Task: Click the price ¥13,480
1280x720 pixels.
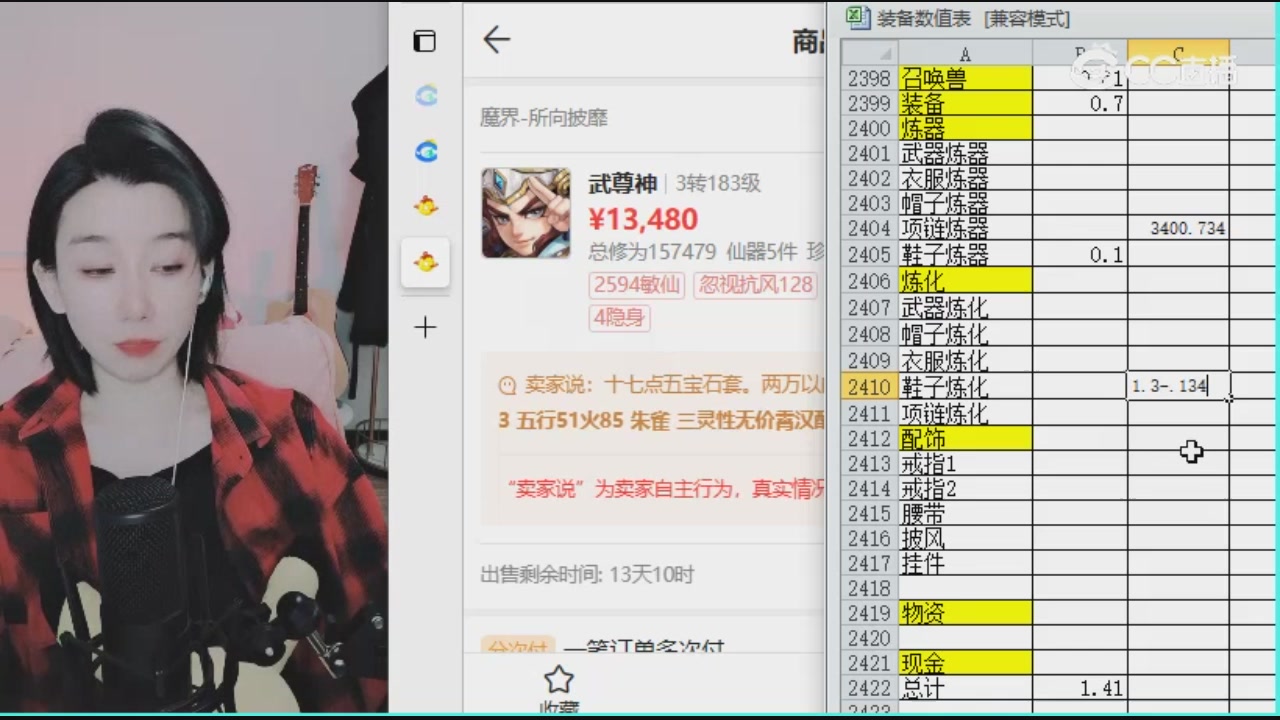Action: 643,219
